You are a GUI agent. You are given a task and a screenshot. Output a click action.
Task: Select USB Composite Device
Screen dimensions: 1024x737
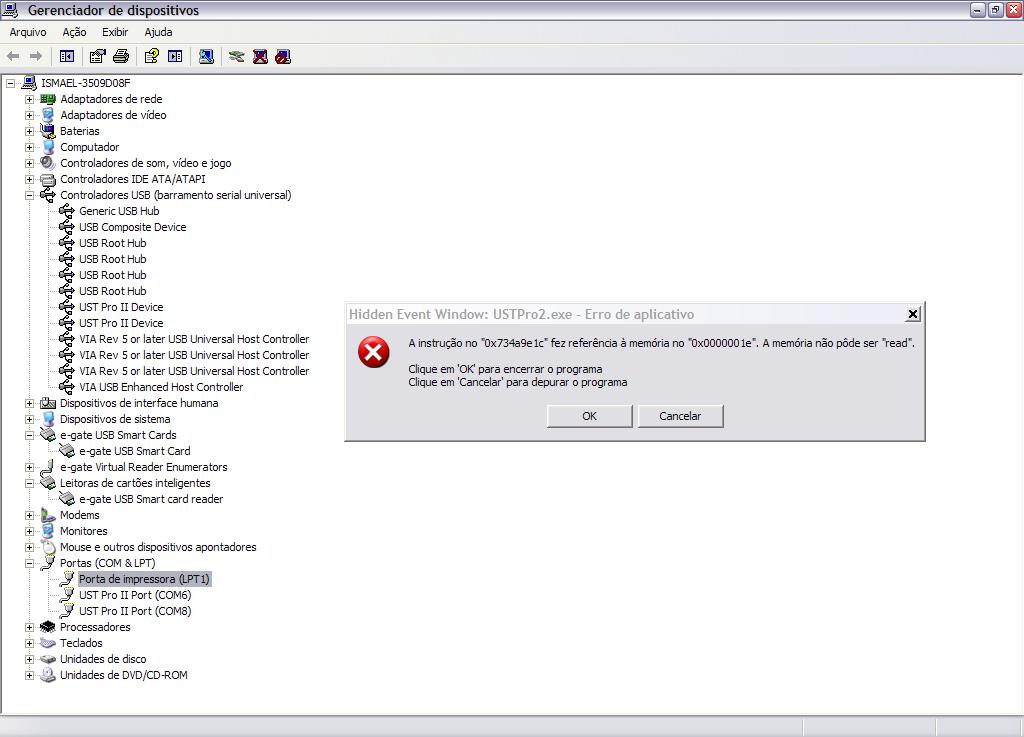(133, 227)
